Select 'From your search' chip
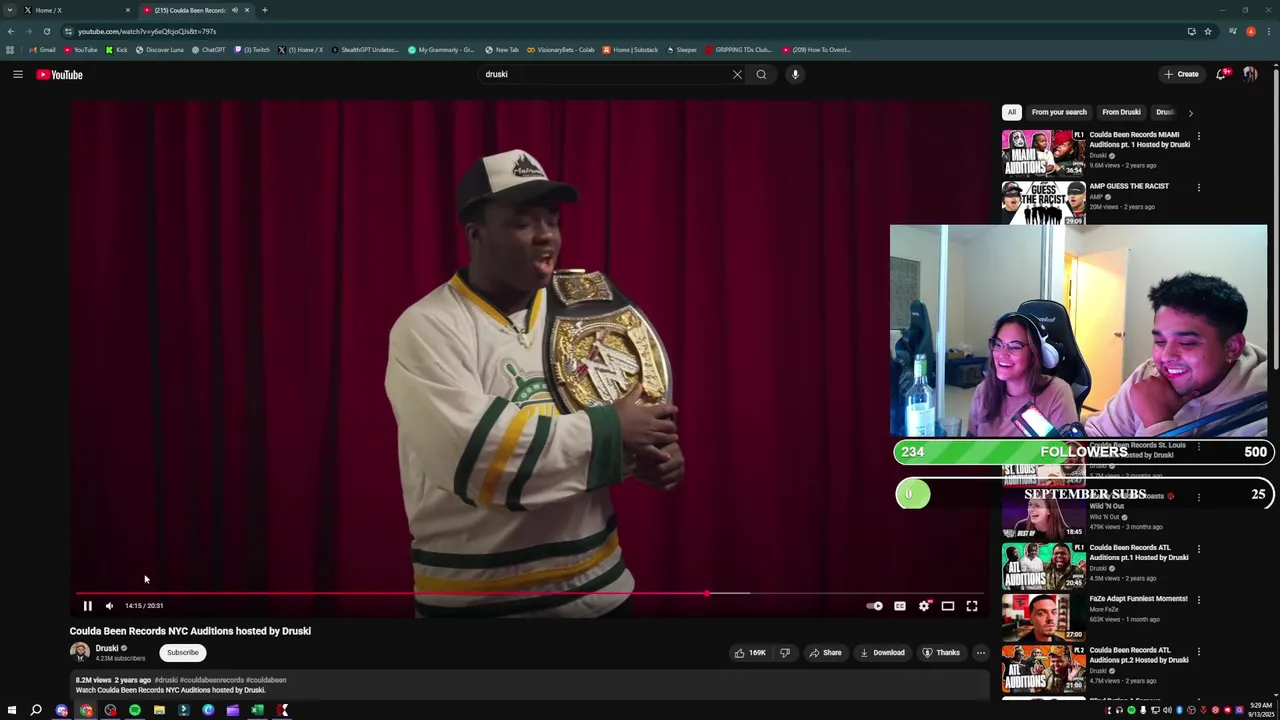 1059,112
